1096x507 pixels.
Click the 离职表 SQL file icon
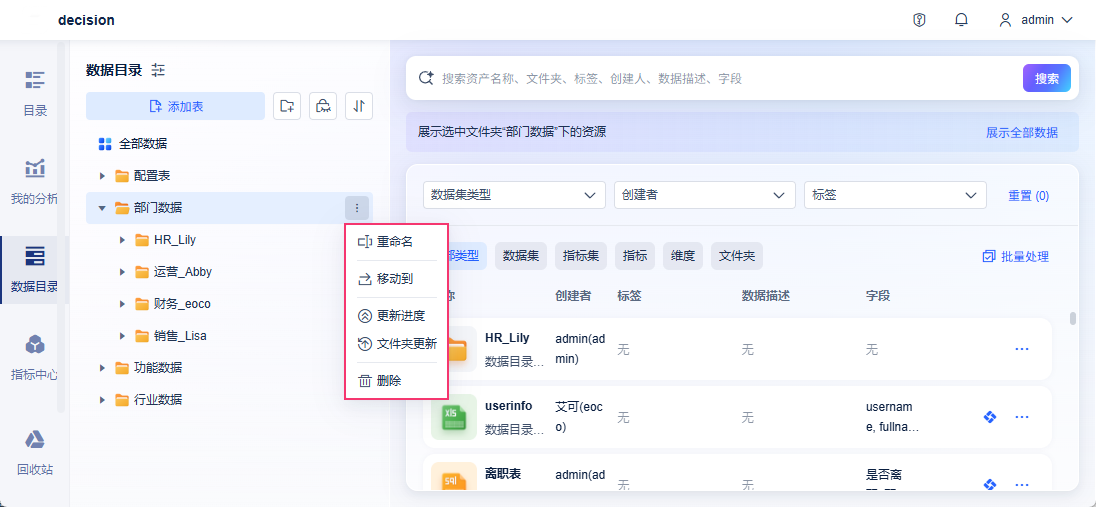(454, 476)
